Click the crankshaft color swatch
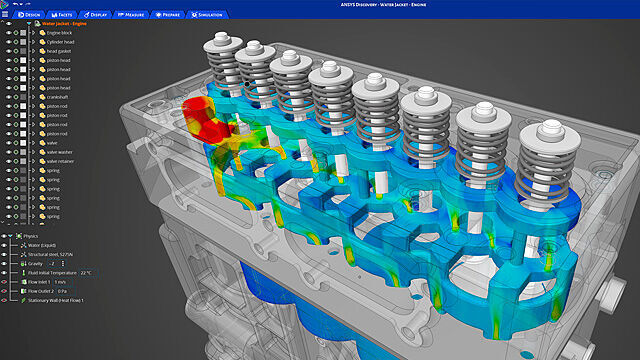The height and width of the screenshot is (360, 640). click(23, 97)
